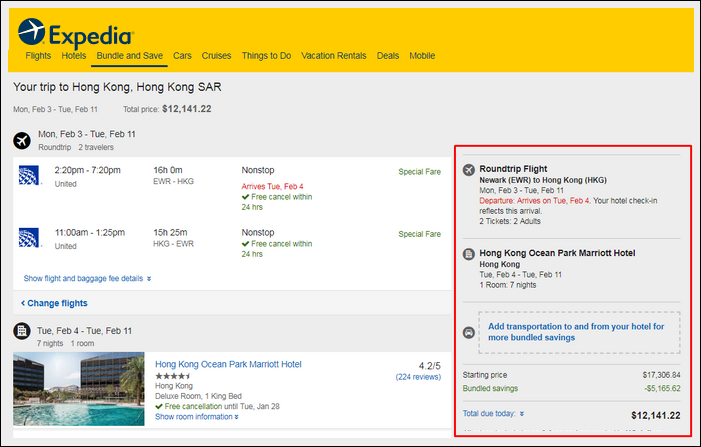Screen dimensions: 701x447
Task: Click the United logo on 11:00am flight
Action: 29,237
